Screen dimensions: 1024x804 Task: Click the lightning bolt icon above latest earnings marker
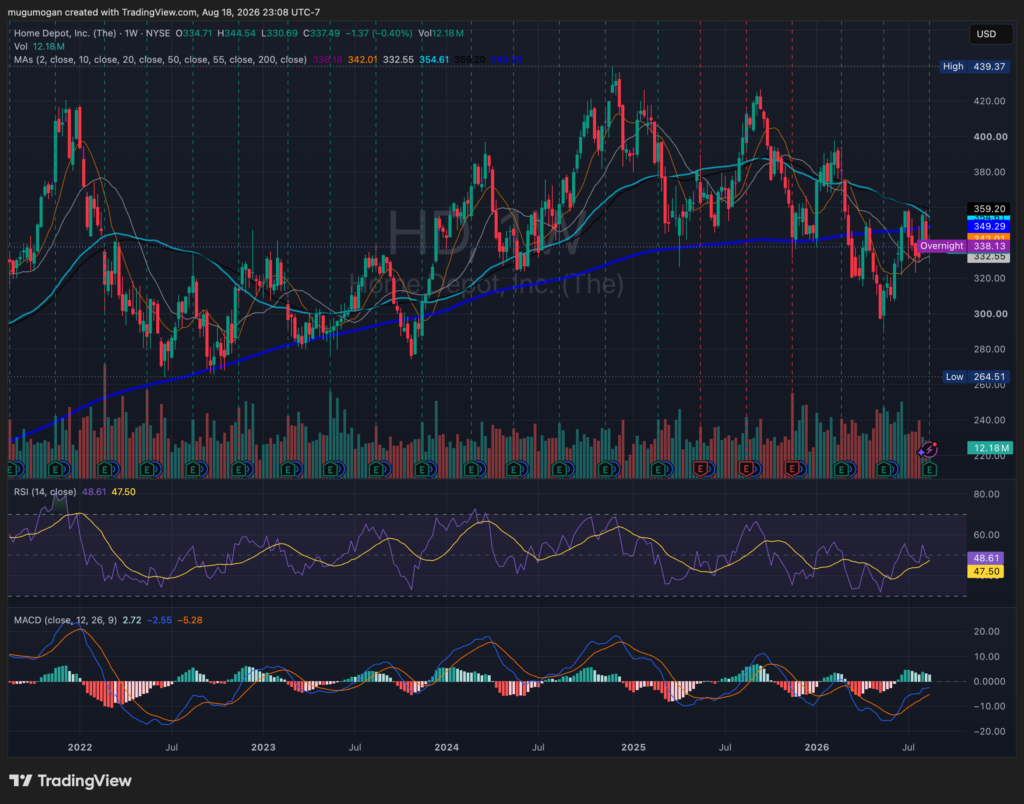pyautogui.click(x=928, y=450)
